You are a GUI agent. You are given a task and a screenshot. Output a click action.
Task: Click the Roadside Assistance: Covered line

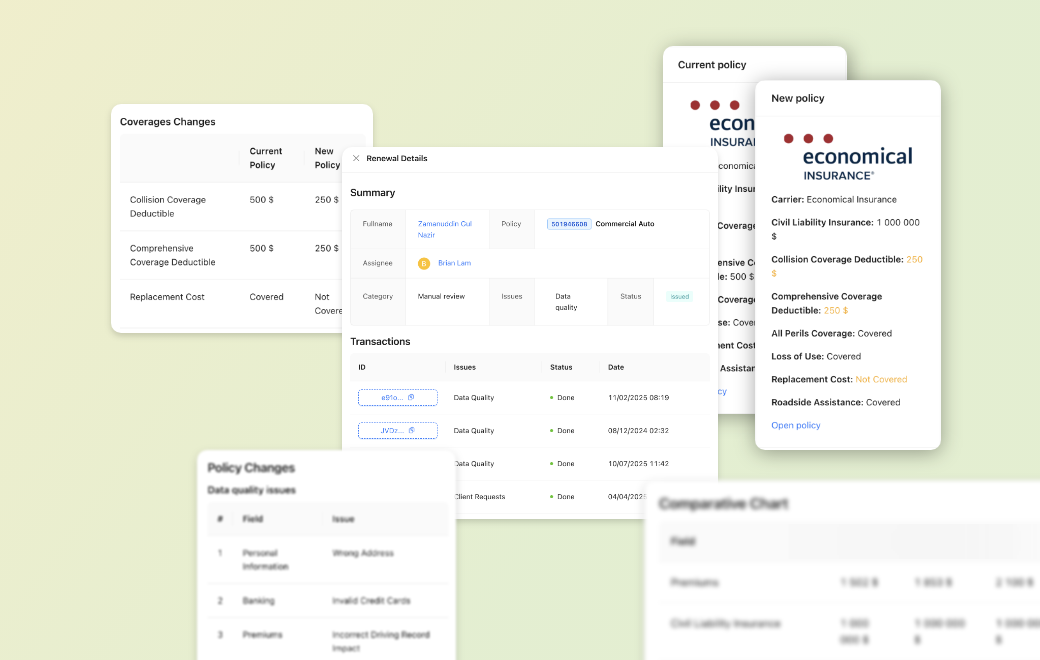(836, 403)
